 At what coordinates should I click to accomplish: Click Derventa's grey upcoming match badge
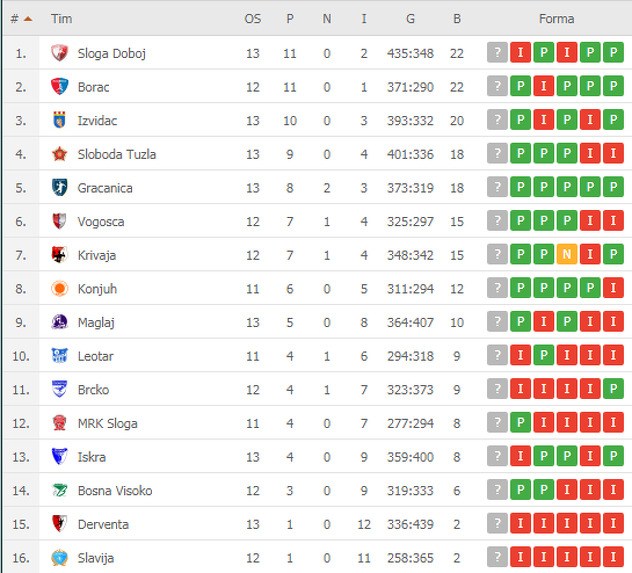[498, 525]
